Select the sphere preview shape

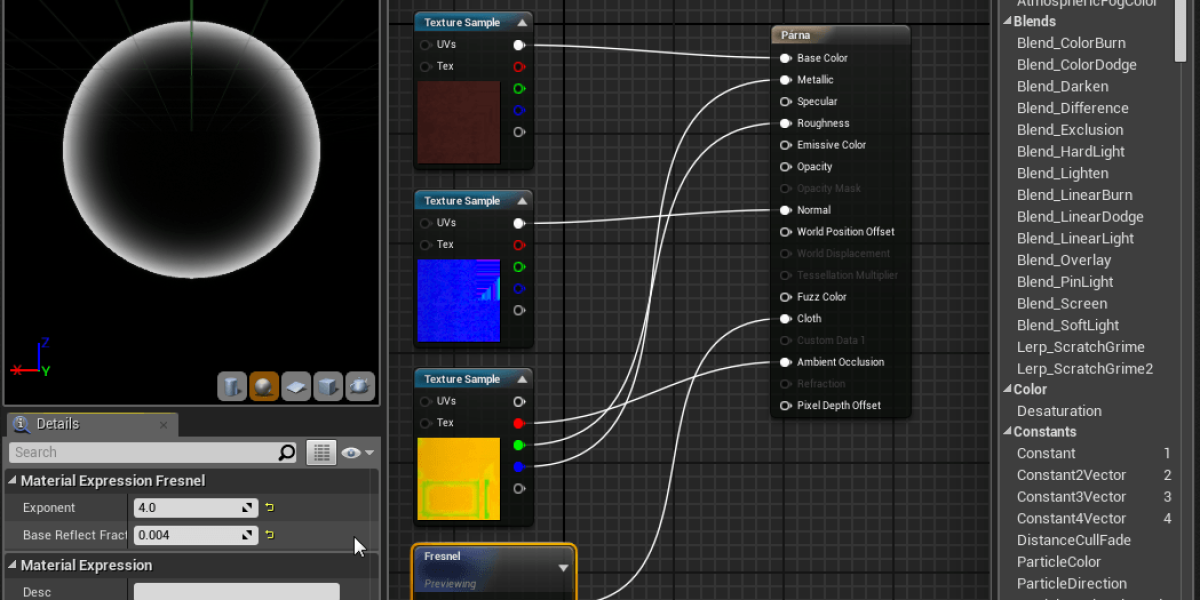(x=264, y=386)
